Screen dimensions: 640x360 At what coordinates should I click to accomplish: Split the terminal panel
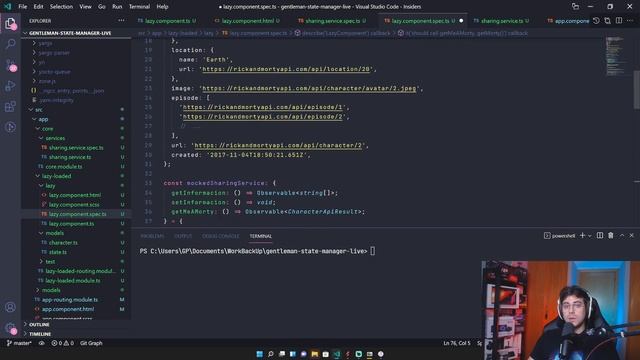pyautogui.click(x=600, y=236)
